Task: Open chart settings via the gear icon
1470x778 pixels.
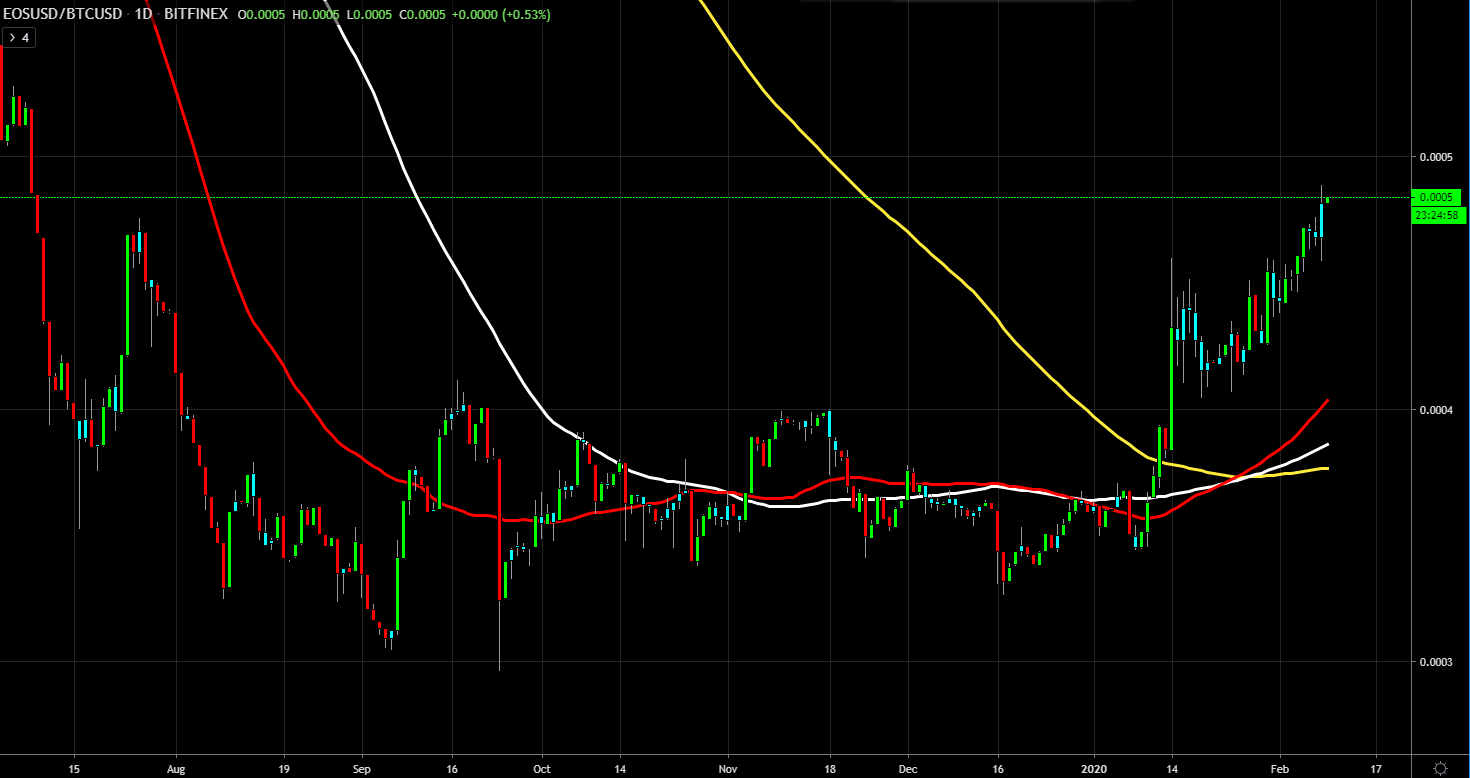Action: coord(1440,767)
